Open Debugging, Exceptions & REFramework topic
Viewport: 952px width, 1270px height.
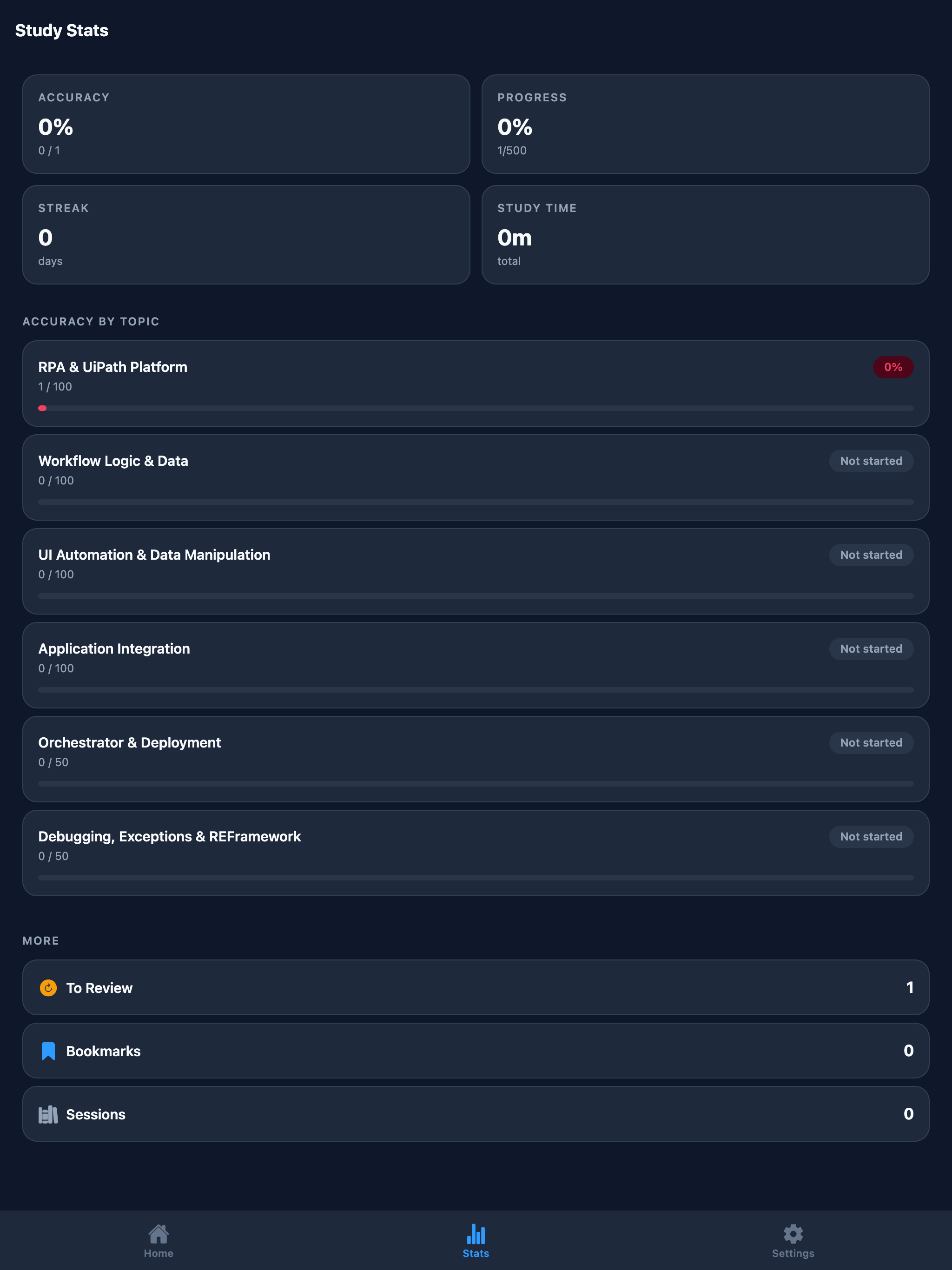476,853
